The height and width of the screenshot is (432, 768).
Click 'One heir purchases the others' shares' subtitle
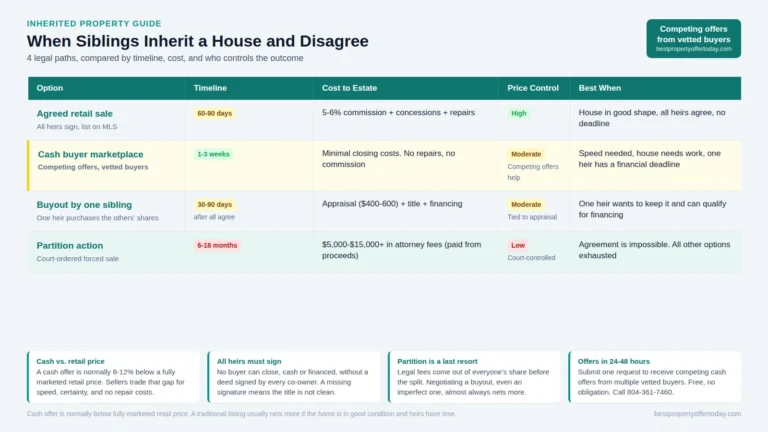tap(97, 217)
